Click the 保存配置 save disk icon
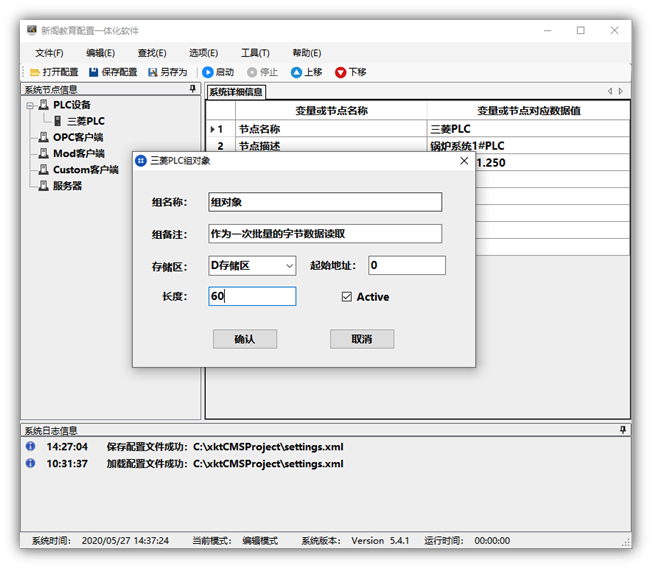This screenshot has width=653, height=569. [x=93, y=72]
